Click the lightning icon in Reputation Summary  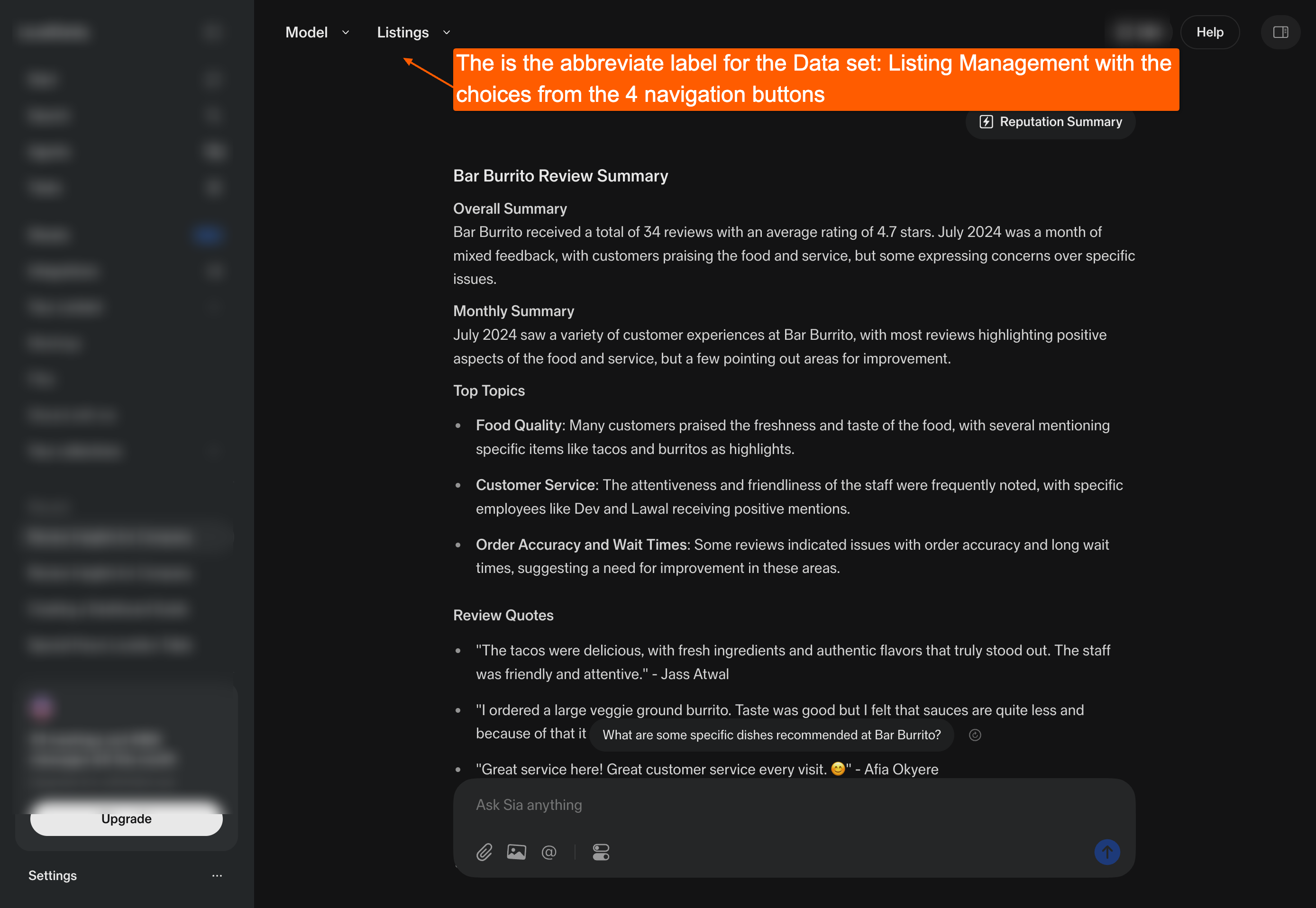click(x=986, y=122)
